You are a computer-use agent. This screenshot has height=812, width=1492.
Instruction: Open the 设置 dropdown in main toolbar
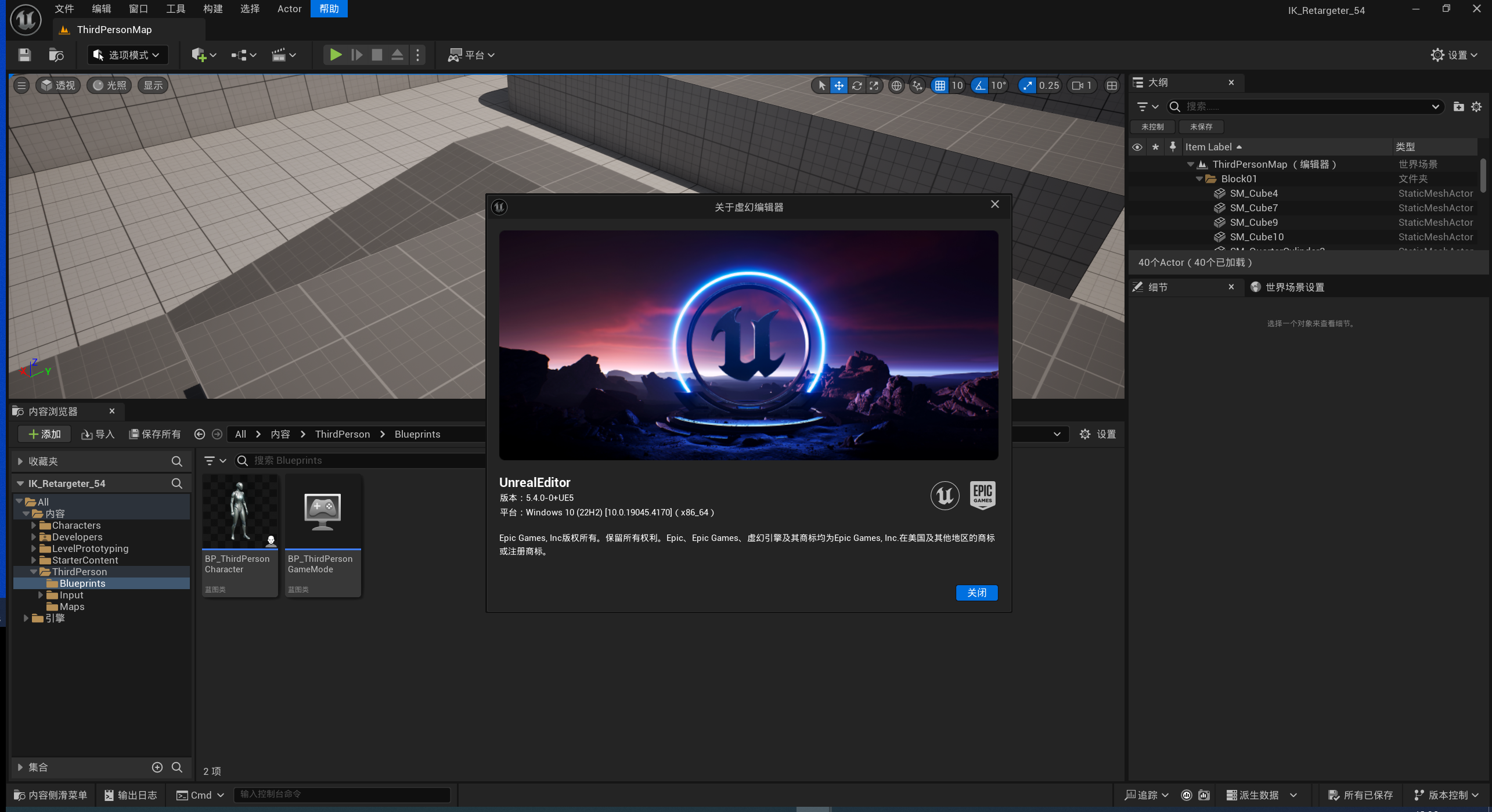pyautogui.click(x=1454, y=55)
